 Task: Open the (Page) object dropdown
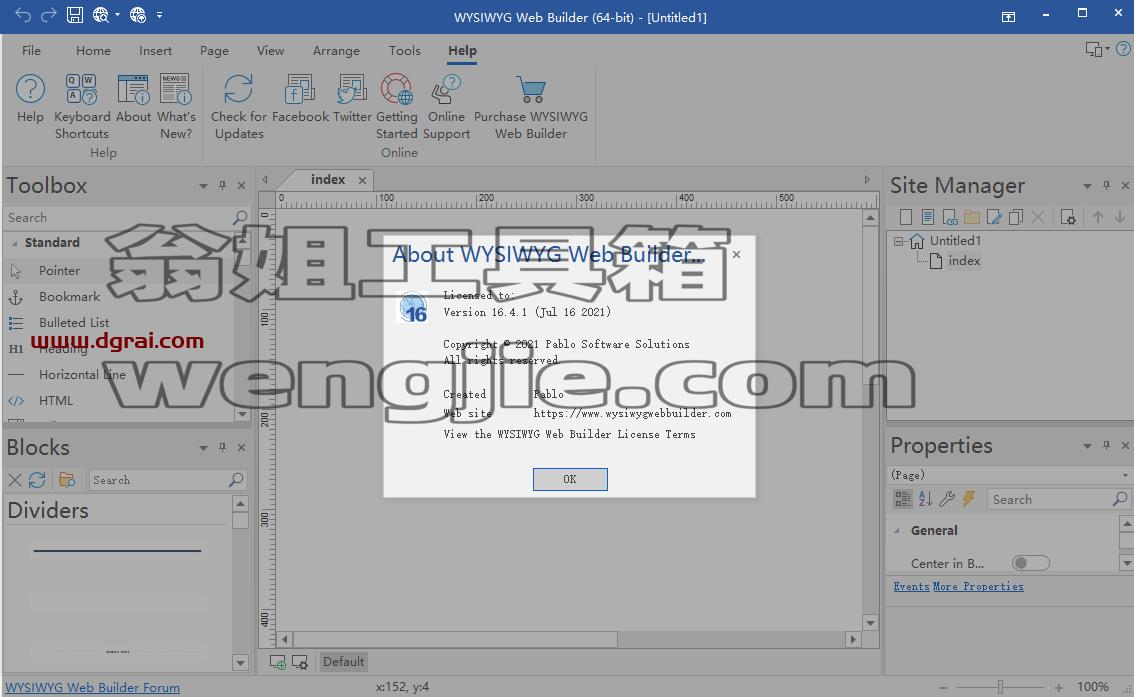pyautogui.click(x=1125, y=475)
